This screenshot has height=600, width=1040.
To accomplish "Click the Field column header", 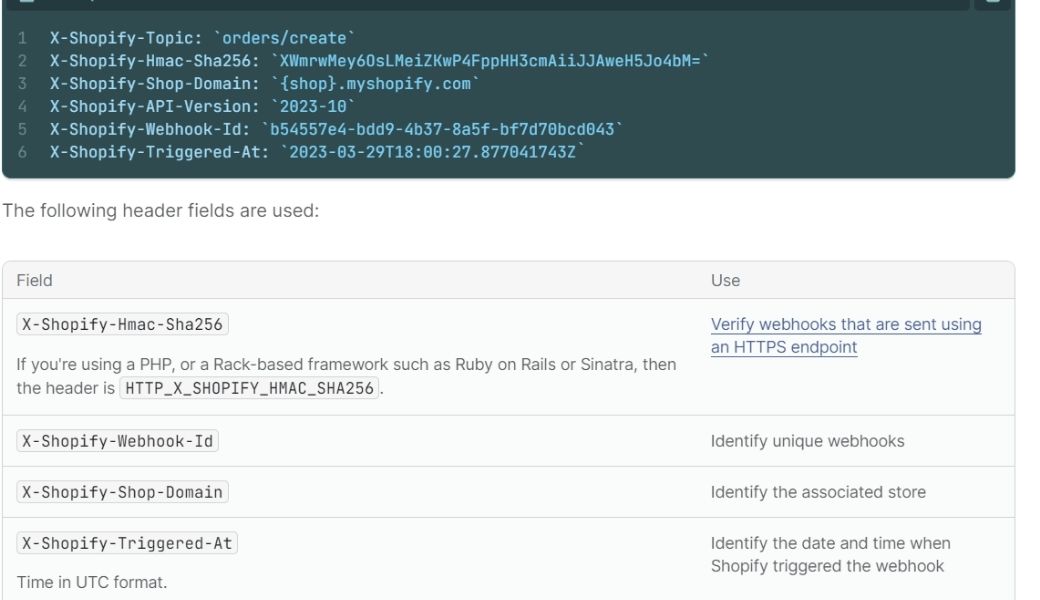I will 34,280.
